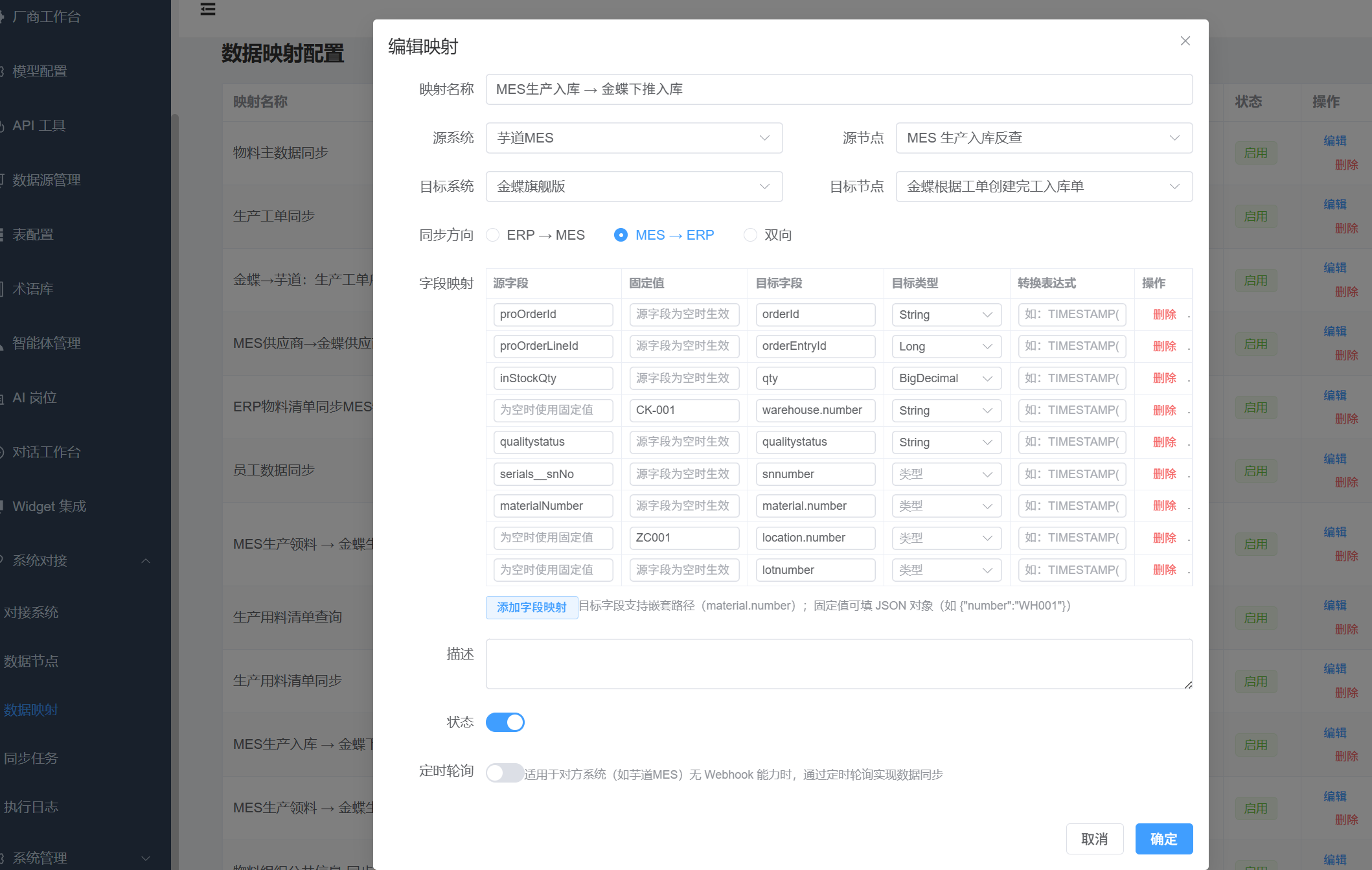Open 术语库 in the sidebar
Image resolution: width=1372 pixels, height=870 pixels.
(x=33, y=289)
